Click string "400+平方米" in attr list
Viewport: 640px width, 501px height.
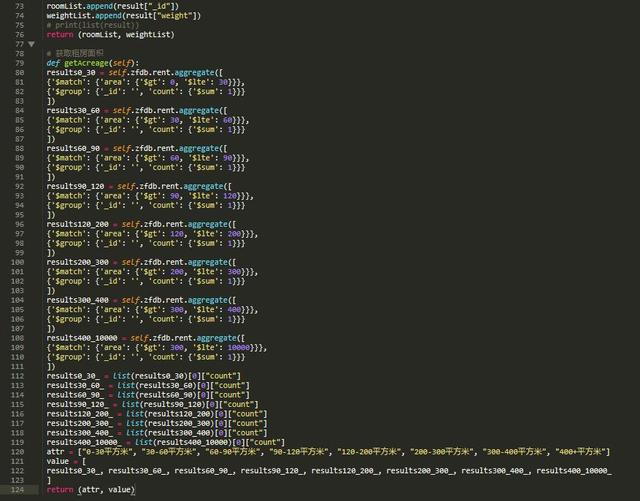581,452
